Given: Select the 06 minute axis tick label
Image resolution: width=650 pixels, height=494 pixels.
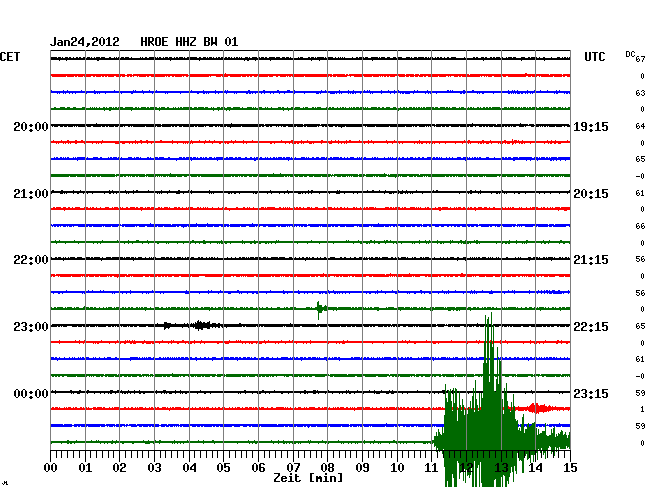Looking at the screenshot, I should click(x=258, y=467).
